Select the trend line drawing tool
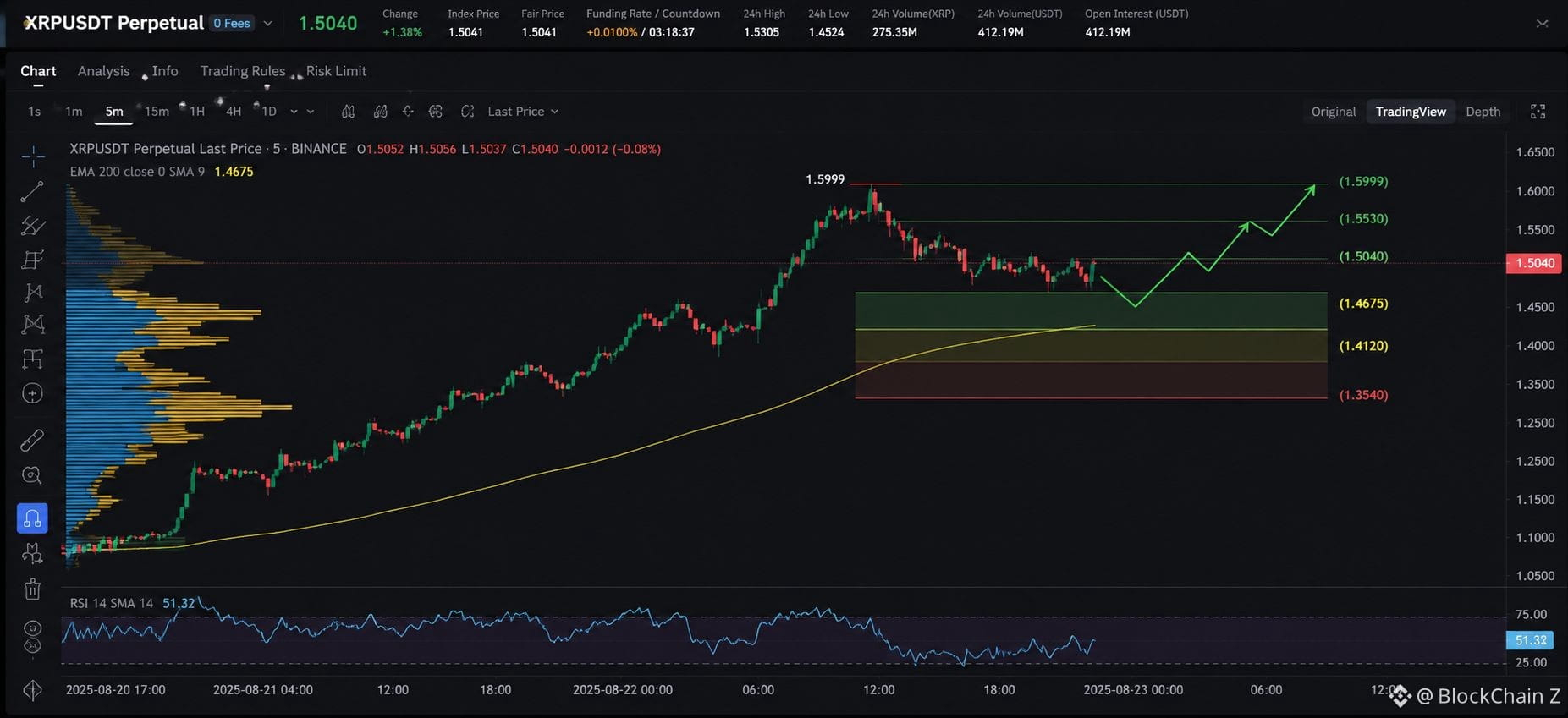This screenshot has width=1568, height=718. 32,192
